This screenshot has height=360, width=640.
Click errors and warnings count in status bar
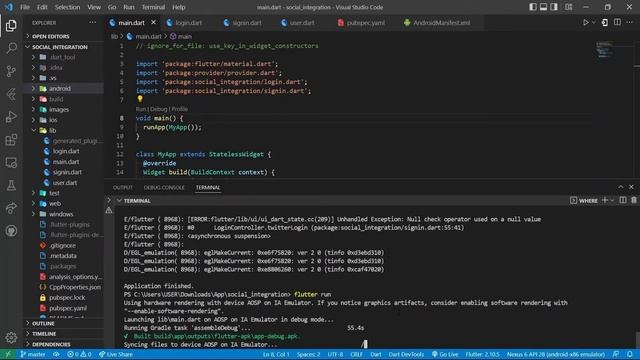coord(80,354)
